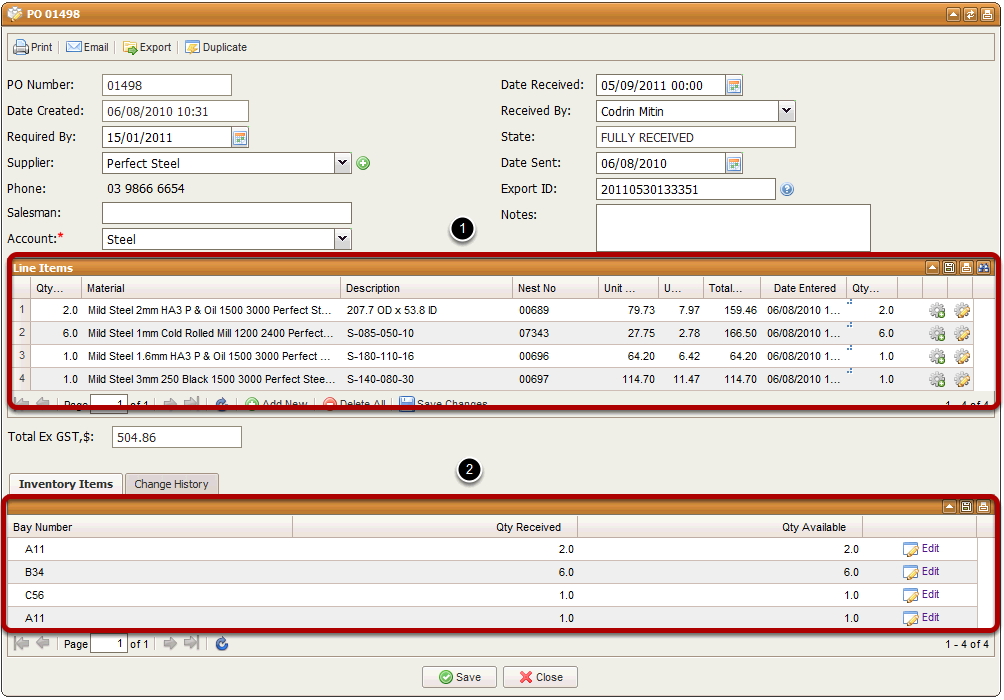The height and width of the screenshot is (700, 1004).
Task: Collapse the Line Items panel
Action: pyautogui.click(x=931, y=268)
